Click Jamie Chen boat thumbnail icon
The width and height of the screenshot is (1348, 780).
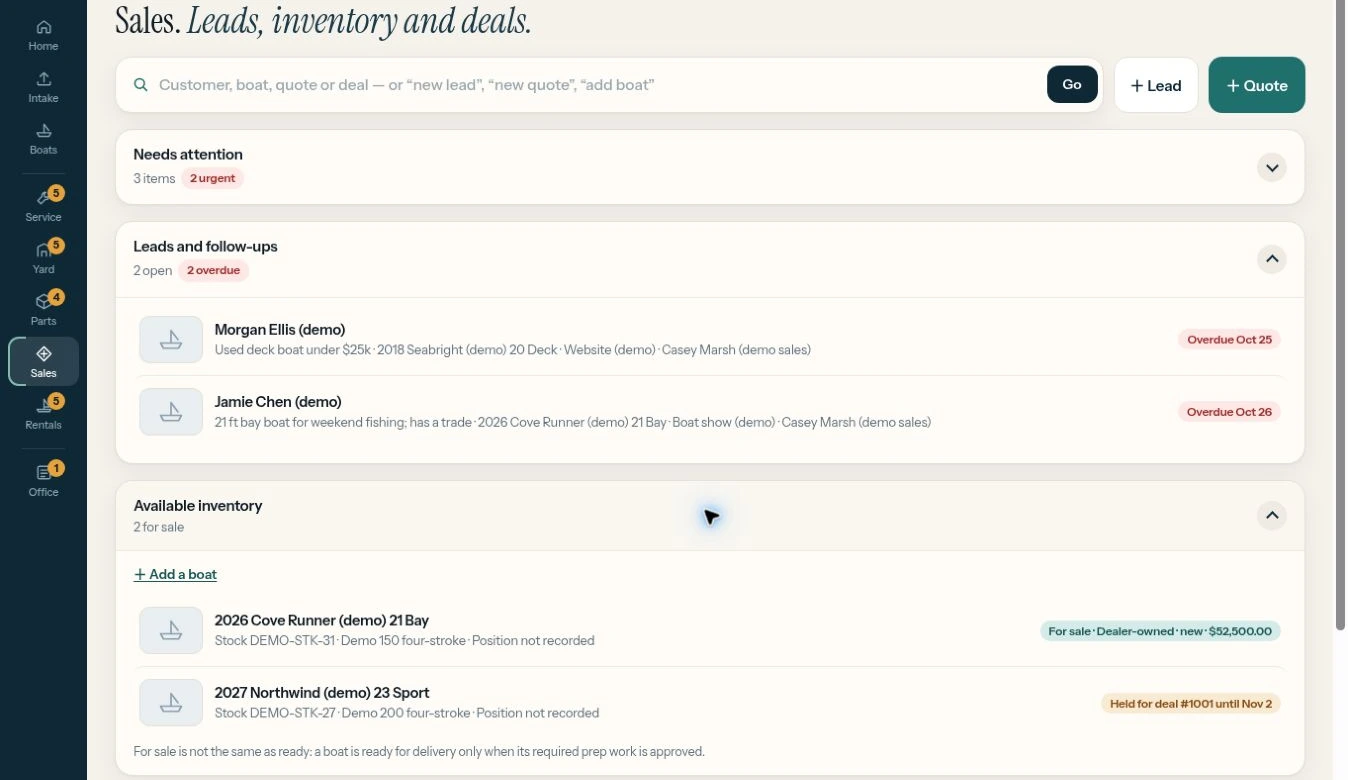[171, 412]
